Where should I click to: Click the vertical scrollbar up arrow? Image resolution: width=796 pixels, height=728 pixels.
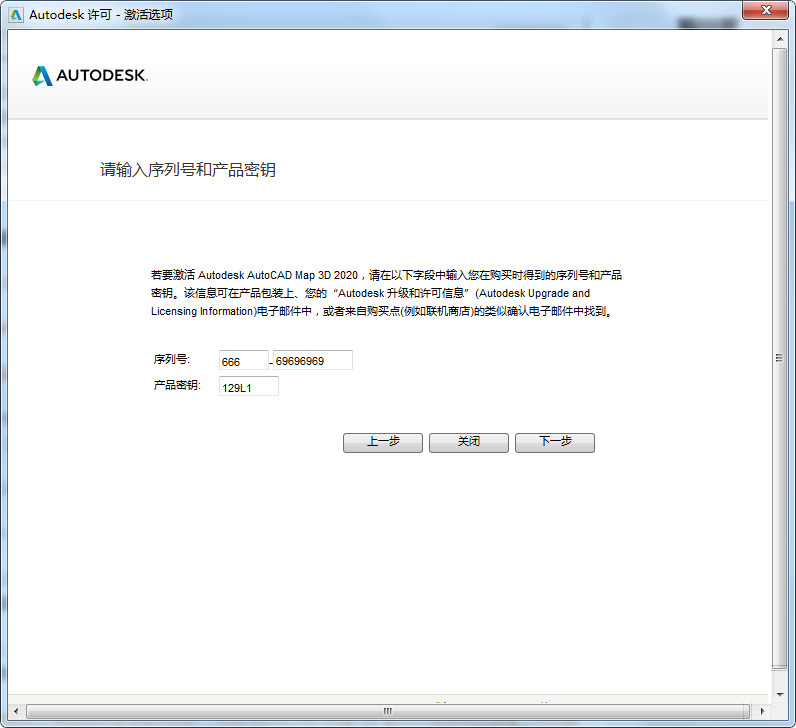pos(780,39)
